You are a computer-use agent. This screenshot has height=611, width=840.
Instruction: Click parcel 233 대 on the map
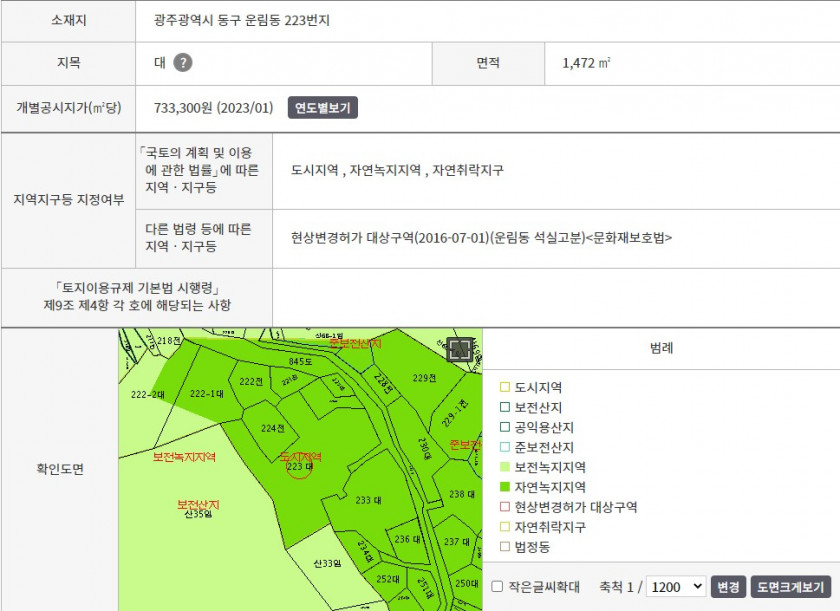pyautogui.click(x=367, y=500)
